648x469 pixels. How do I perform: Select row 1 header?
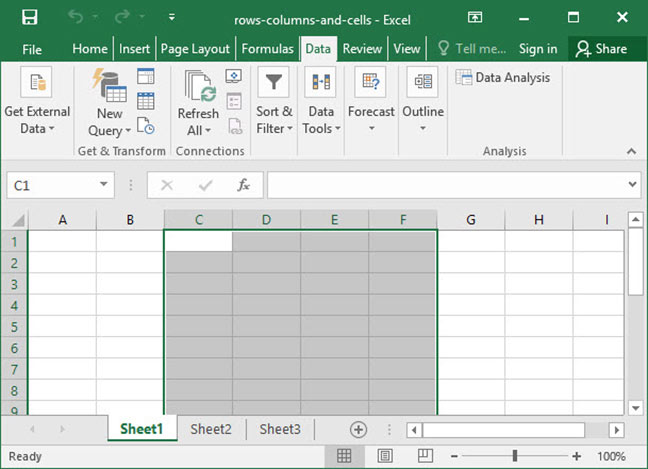14,241
